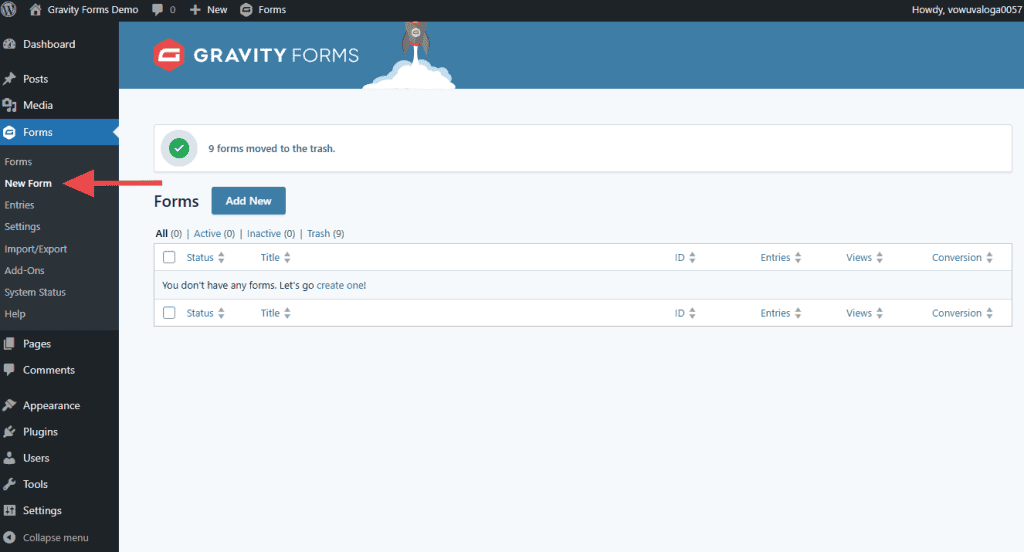The height and width of the screenshot is (552, 1024).
Task: Open Add-Ons in the sidebar
Action: pyautogui.click(x=25, y=270)
